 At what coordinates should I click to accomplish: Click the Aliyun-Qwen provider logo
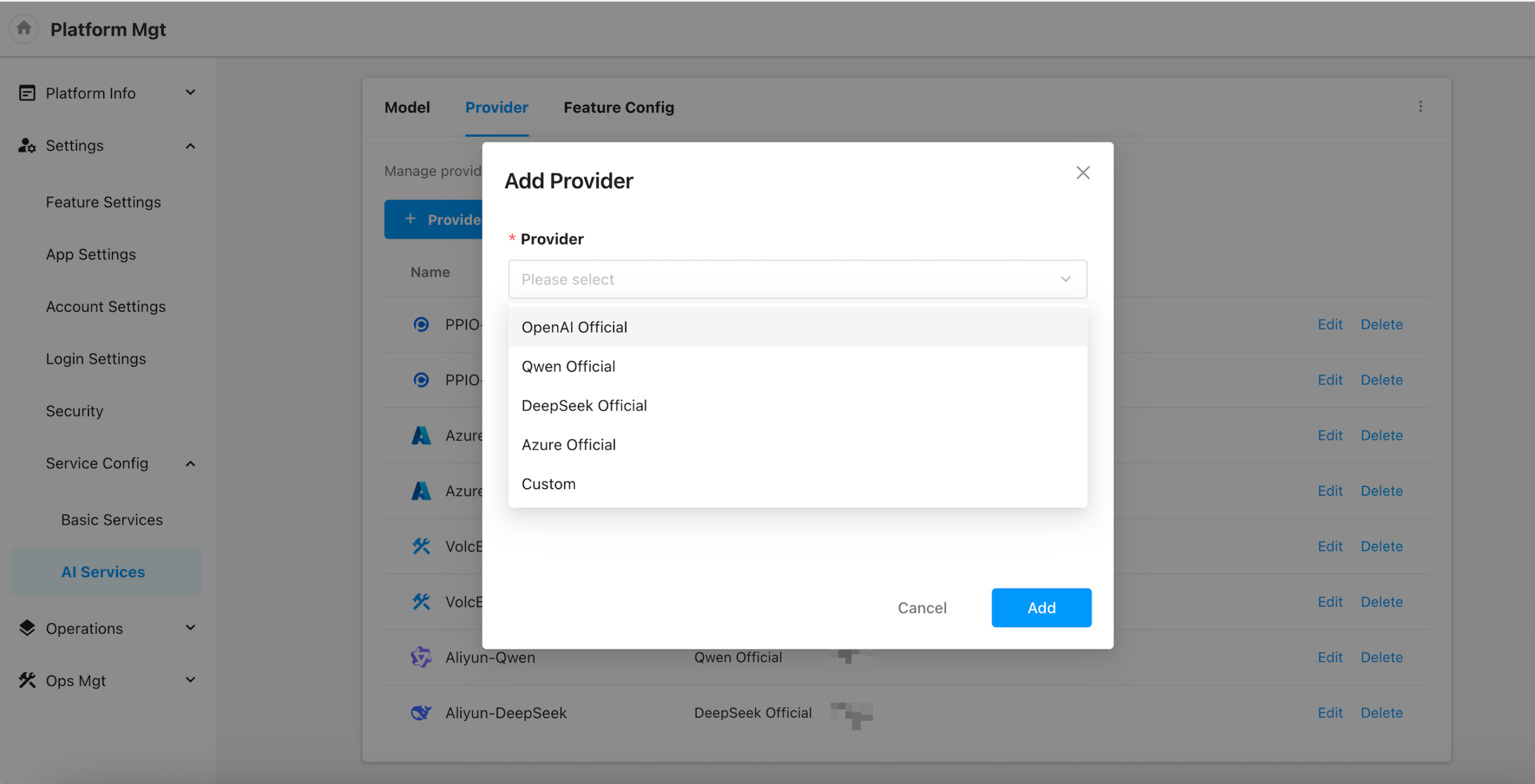[421, 657]
